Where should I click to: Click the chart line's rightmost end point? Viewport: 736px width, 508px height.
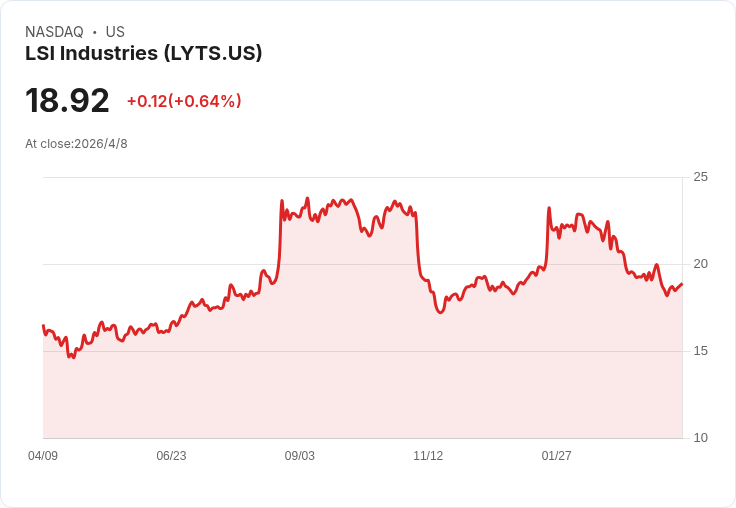(x=682, y=284)
